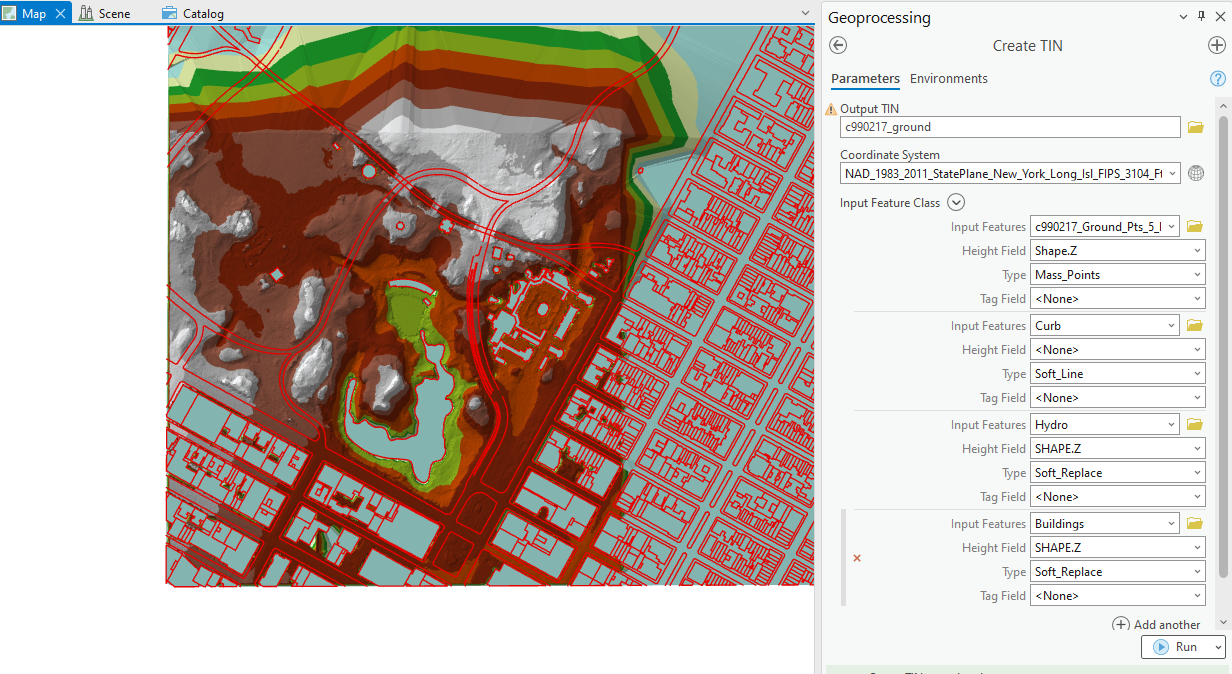The width and height of the screenshot is (1232, 674).
Task: Expand Height Field dropdown for Curb
Action: 1117,350
